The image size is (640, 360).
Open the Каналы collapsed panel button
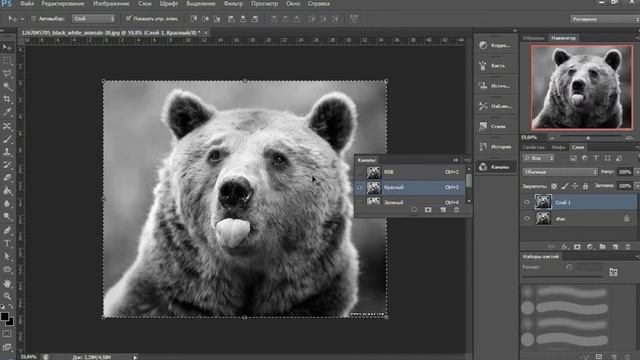[x=496, y=167]
